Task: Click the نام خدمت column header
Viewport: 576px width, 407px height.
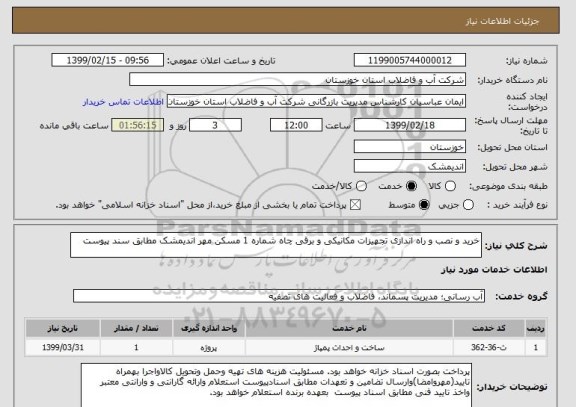Action: coord(349,328)
